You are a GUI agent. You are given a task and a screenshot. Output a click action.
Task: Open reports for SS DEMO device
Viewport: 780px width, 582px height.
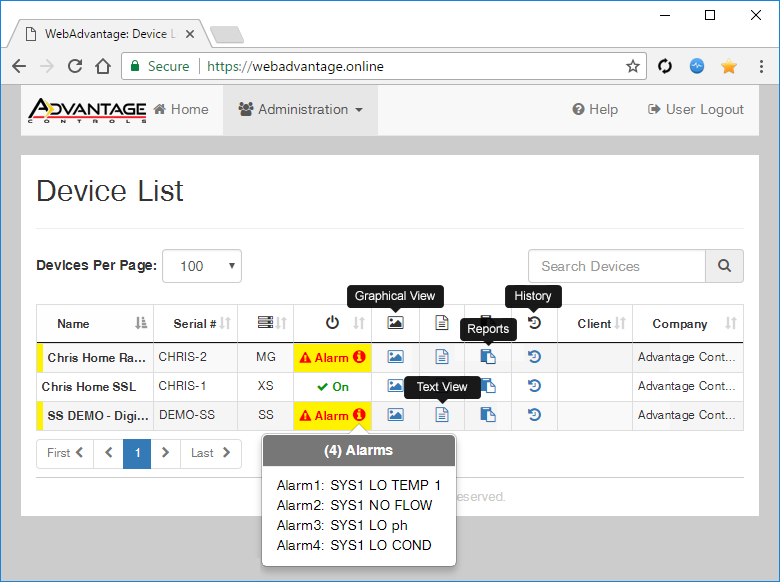[x=488, y=415]
